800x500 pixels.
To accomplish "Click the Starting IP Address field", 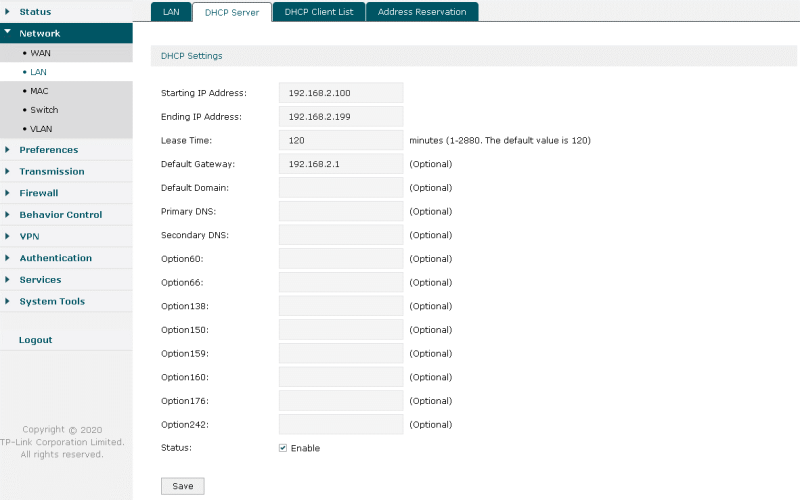I will (x=341, y=93).
